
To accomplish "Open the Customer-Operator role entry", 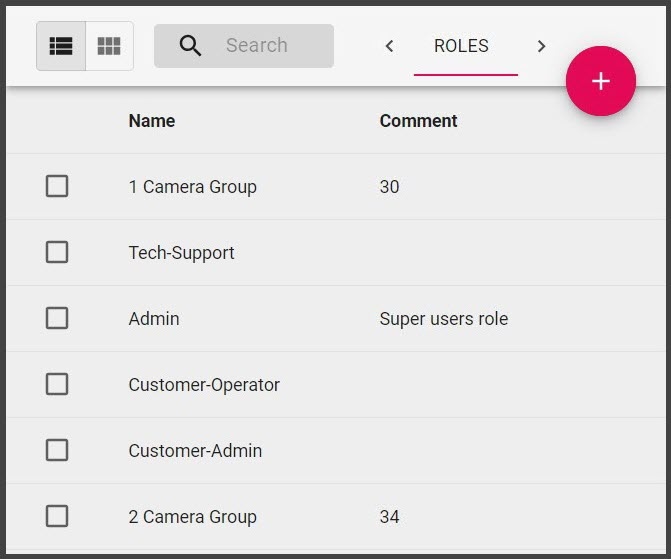I will [204, 385].
